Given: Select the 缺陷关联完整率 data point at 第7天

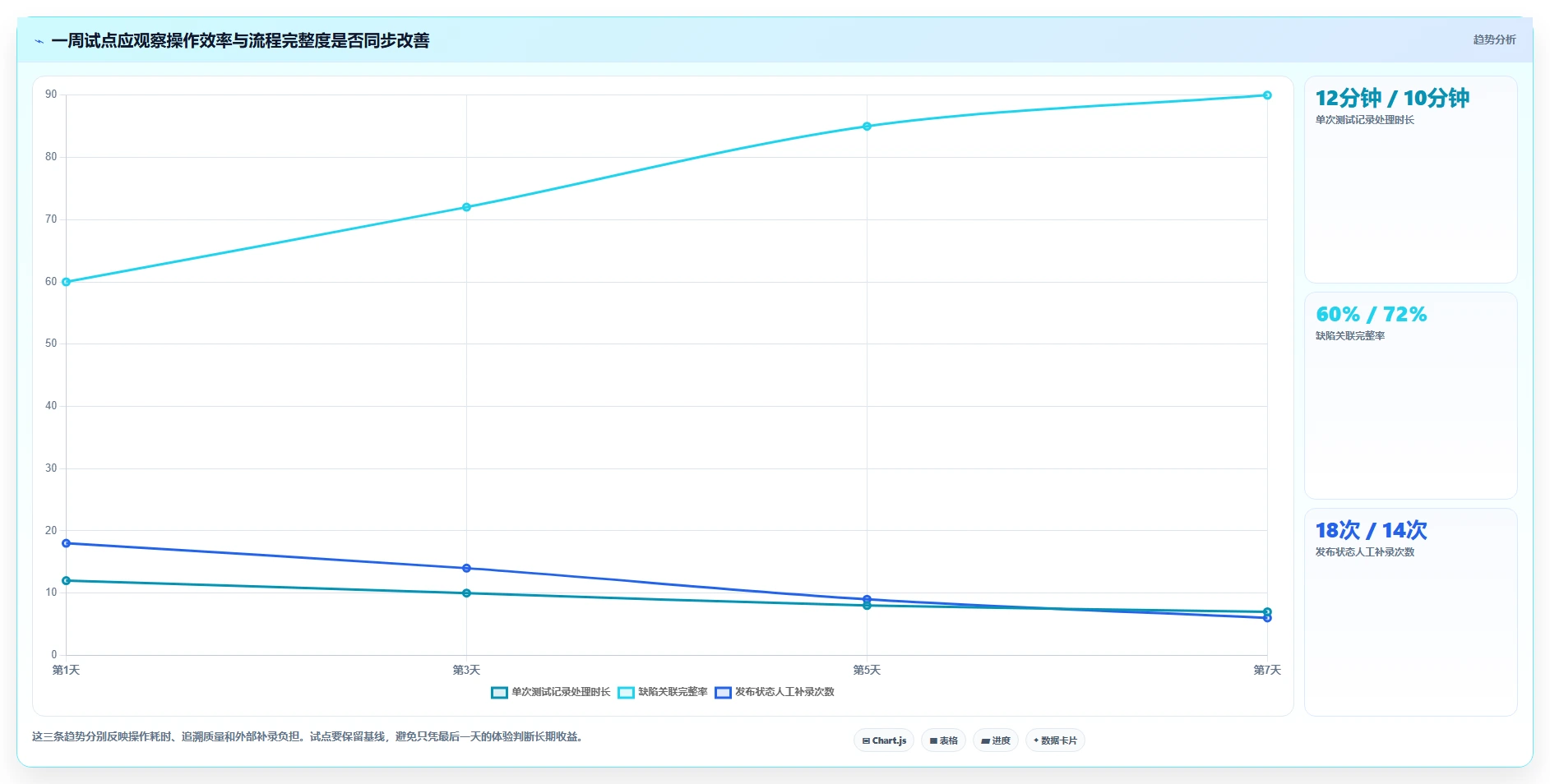Looking at the screenshot, I should [x=1267, y=95].
